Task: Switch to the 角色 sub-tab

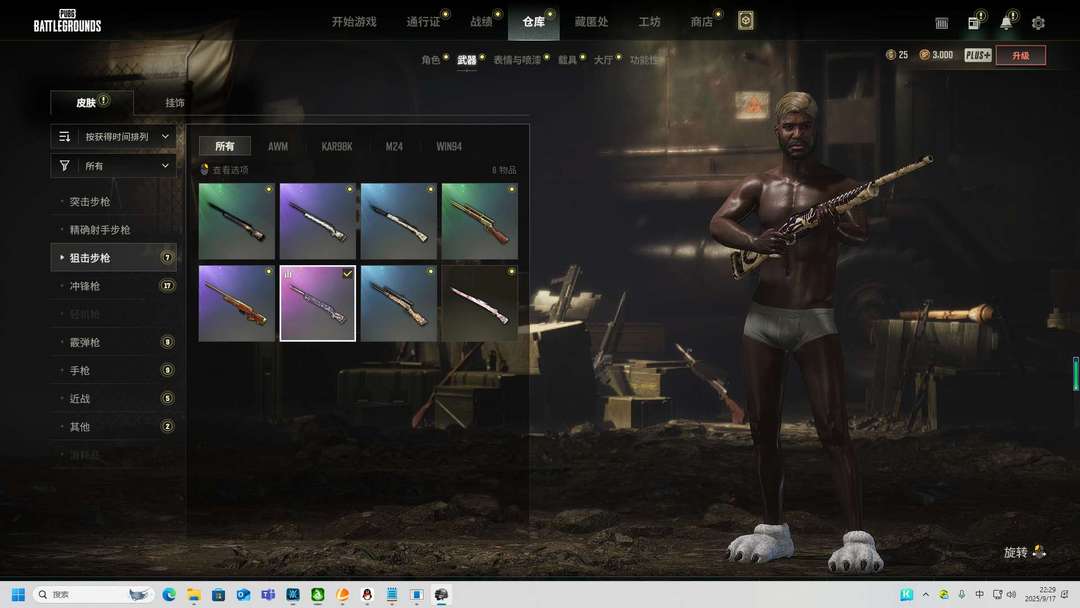Action: click(430, 60)
